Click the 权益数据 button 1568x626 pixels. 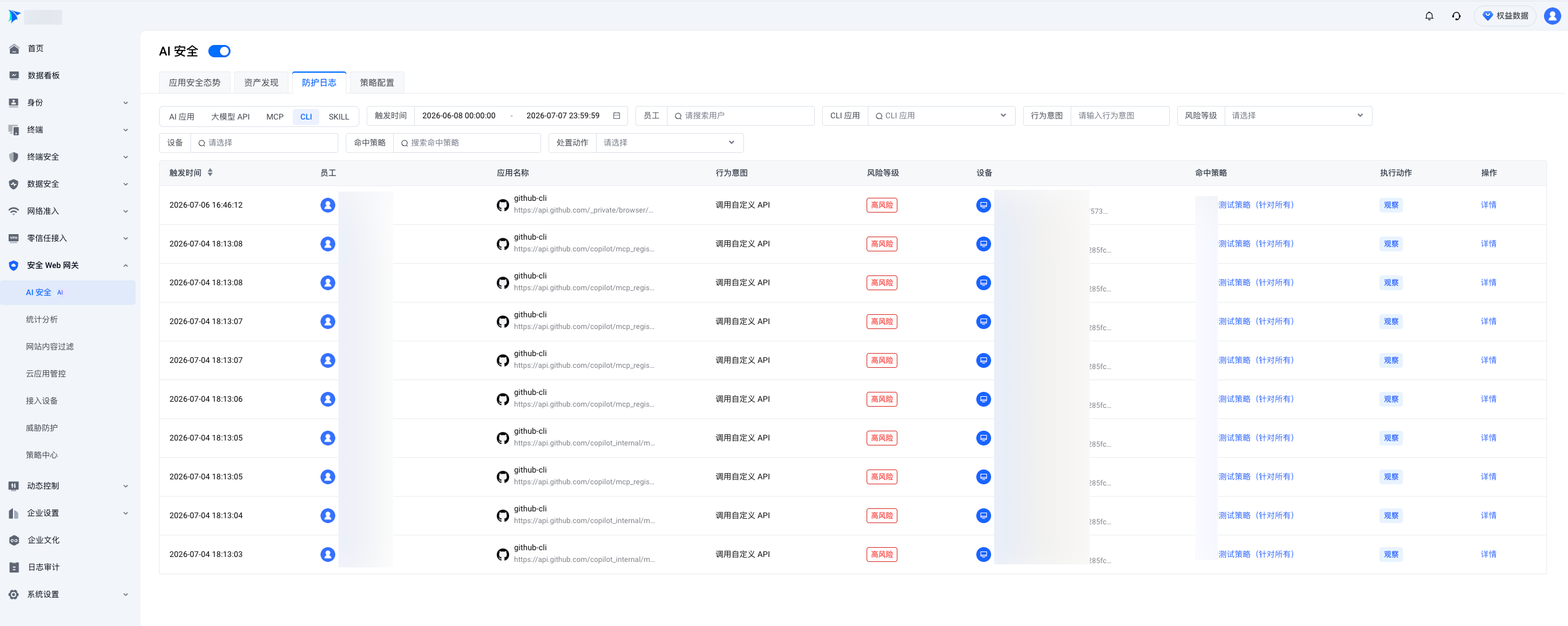pyautogui.click(x=1505, y=16)
